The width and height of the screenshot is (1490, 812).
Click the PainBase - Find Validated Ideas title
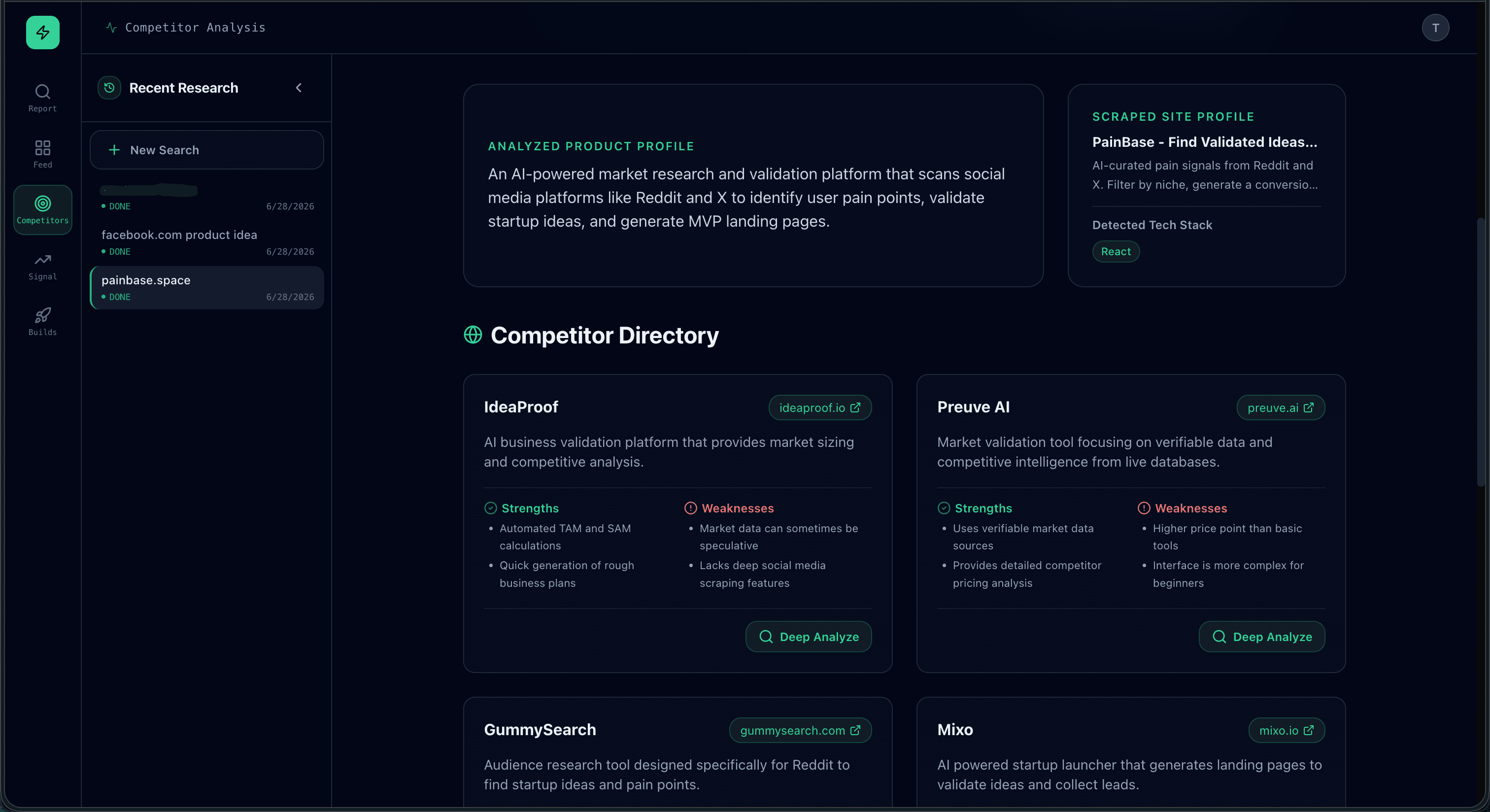pyautogui.click(x=1204, y=142)
